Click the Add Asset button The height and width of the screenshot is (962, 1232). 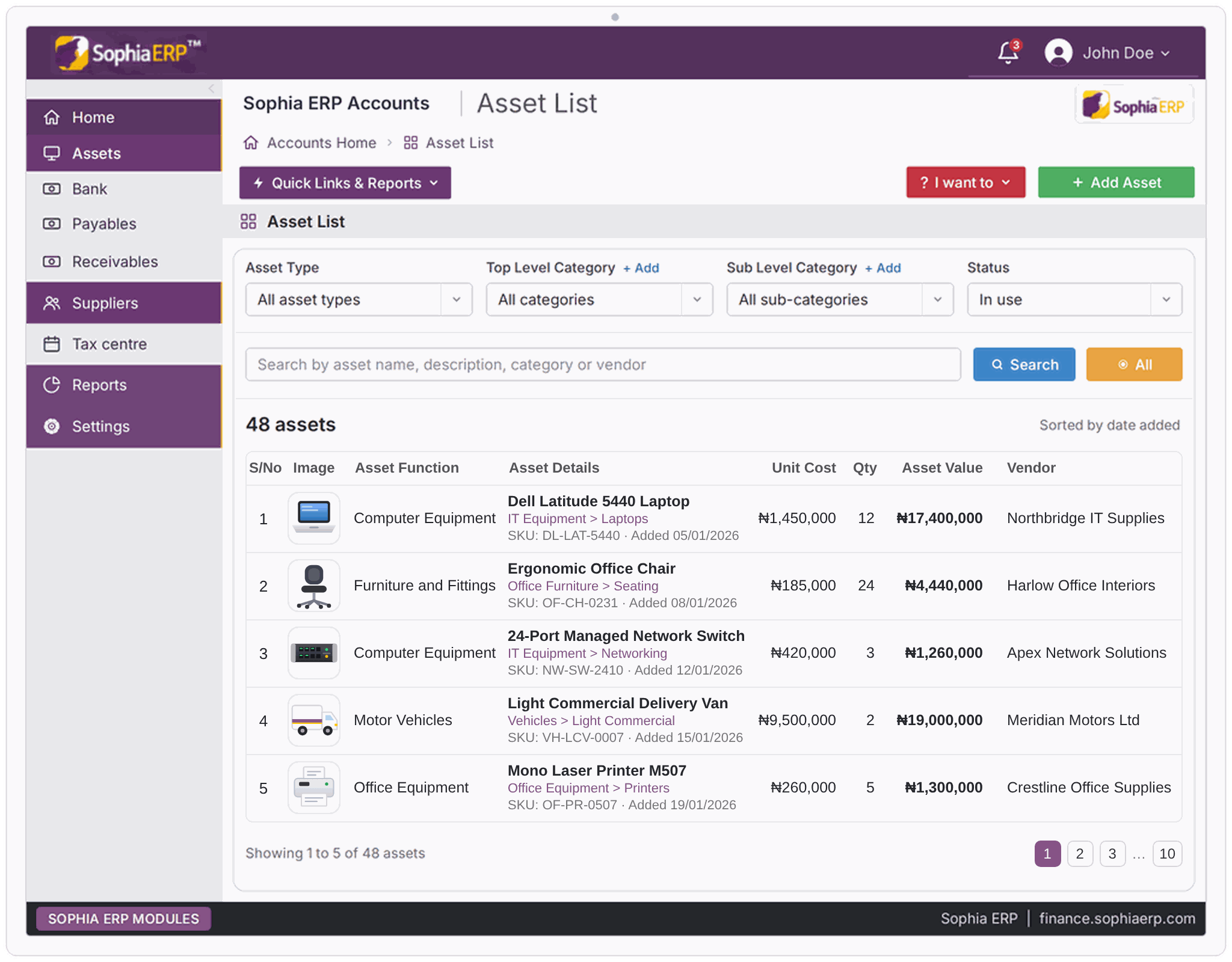tap(1116, 182)
